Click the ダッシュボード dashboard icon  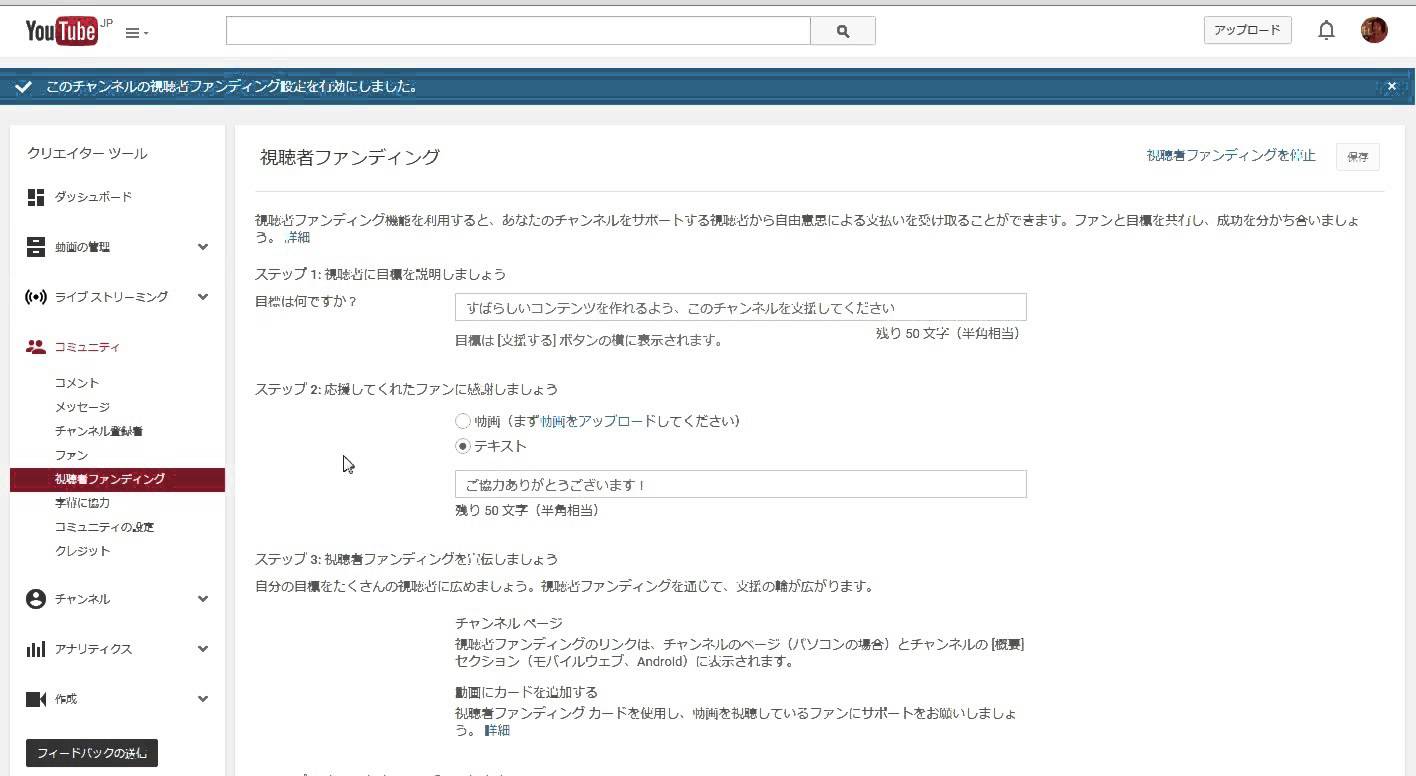[36, 197]
